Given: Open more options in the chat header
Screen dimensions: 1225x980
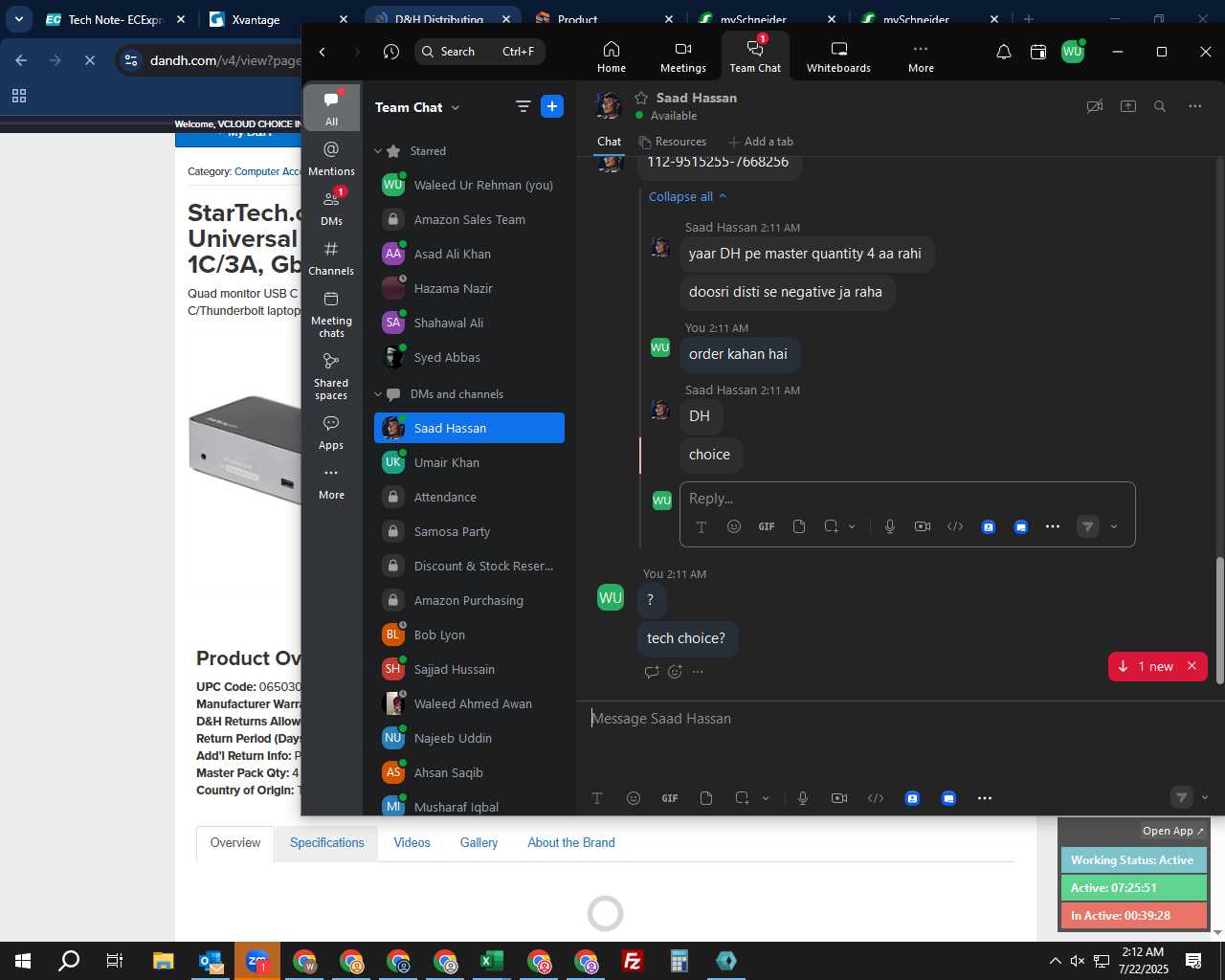Looking at the screenshot, I should tap(1195, 106).
